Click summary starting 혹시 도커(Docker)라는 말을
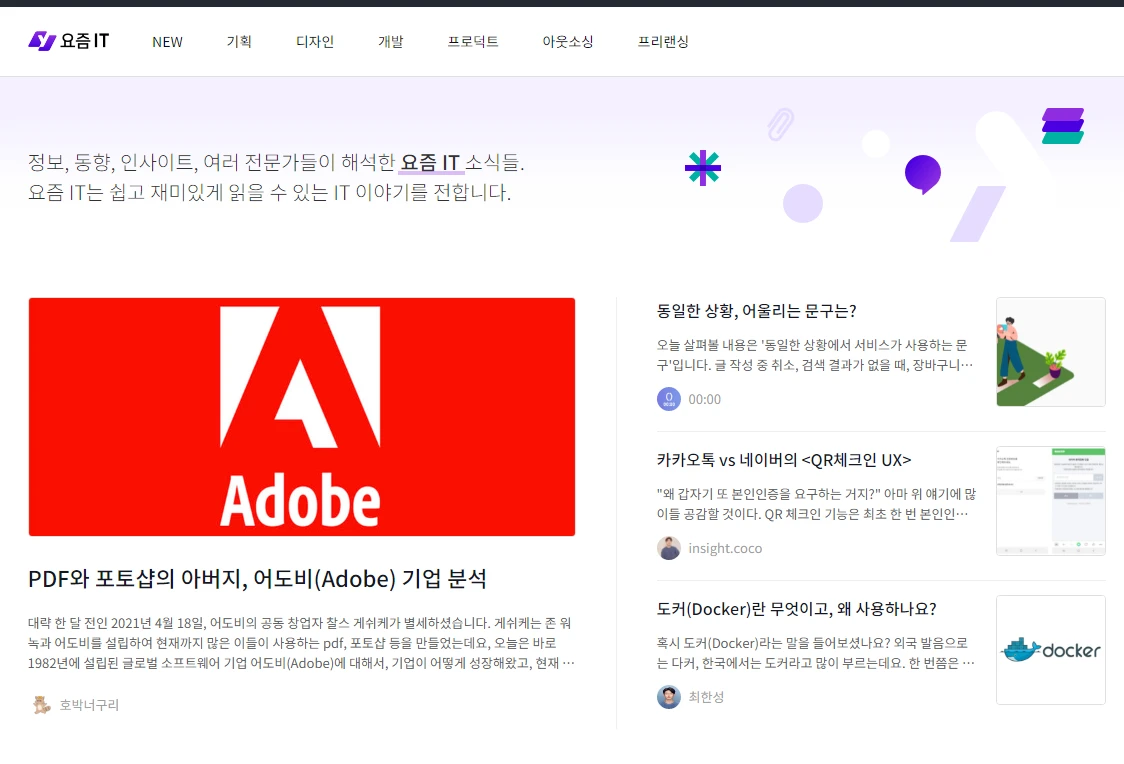This screenshot has height=764, width=1124. (x=815, y=653)
